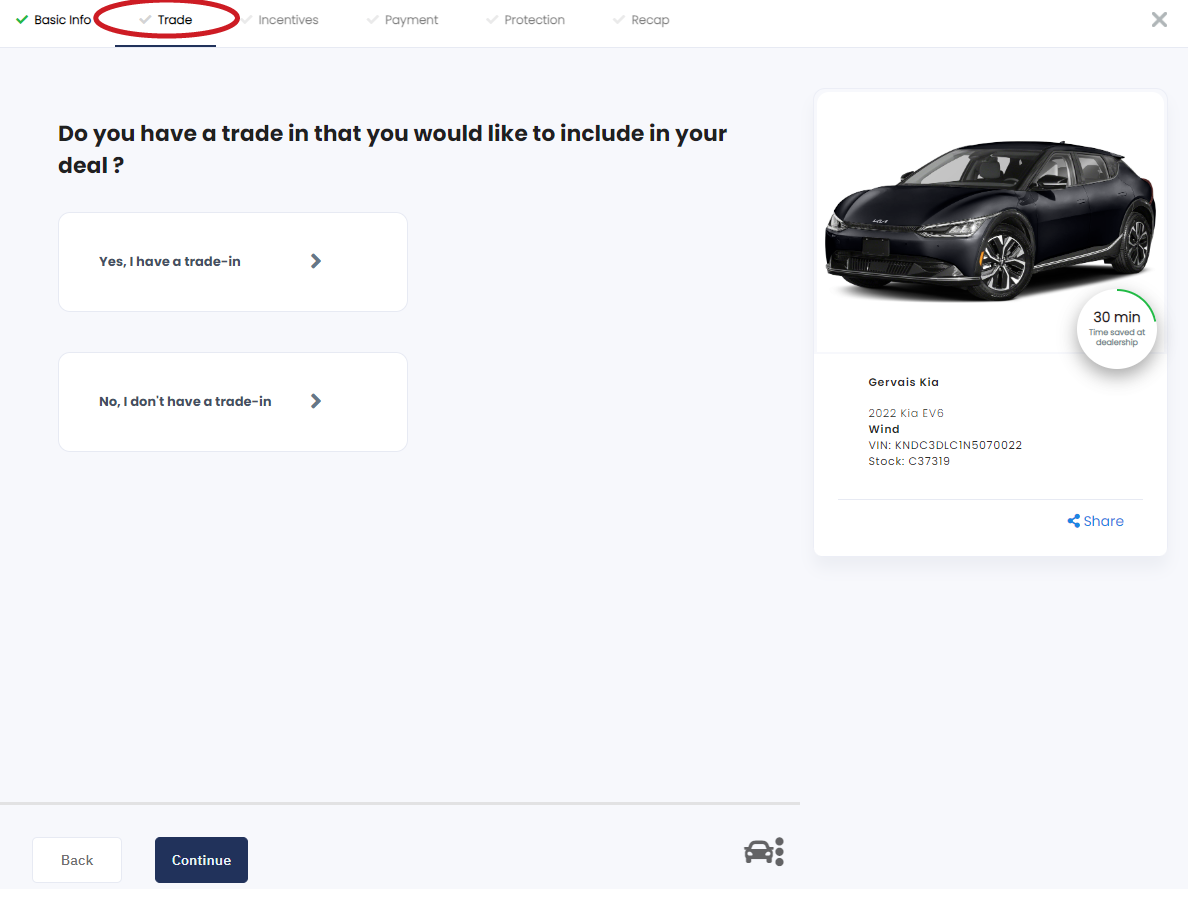The image size is (1188, 900).
Task: Select the Trade step tab
Action: pyautogui.click(x=166, y=20)
